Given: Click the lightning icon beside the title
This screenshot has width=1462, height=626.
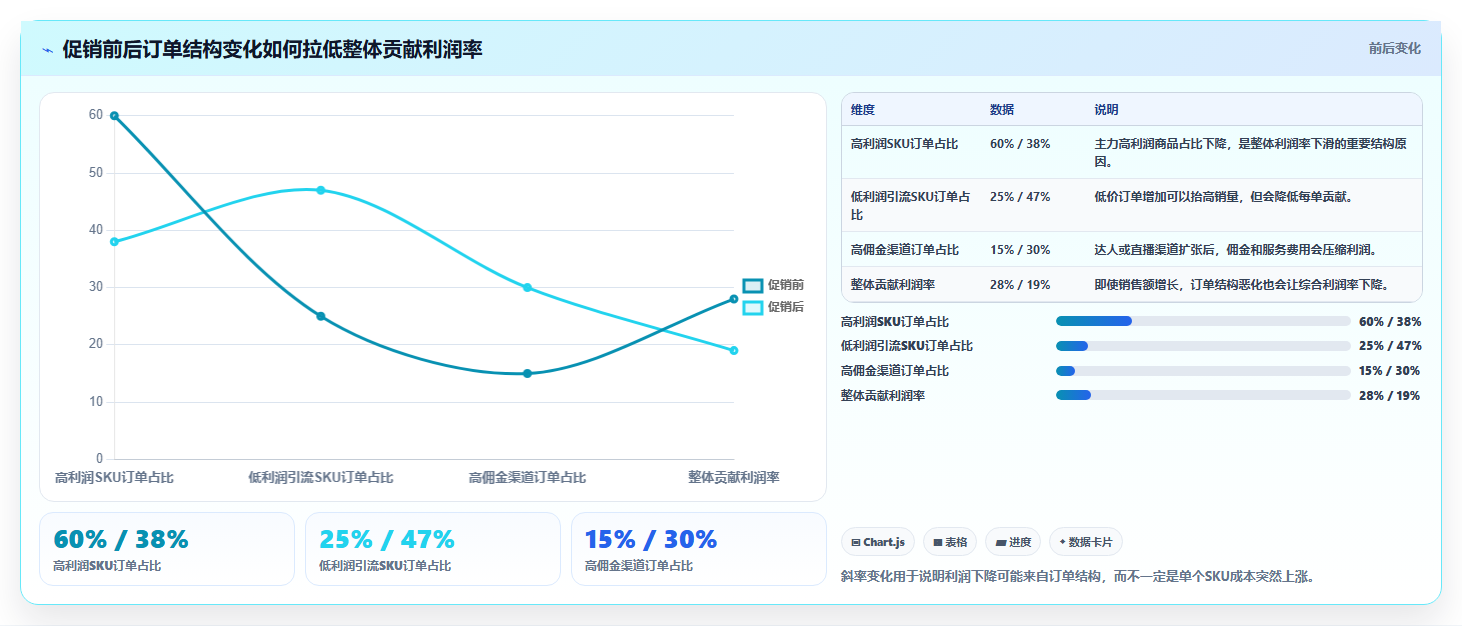Looking at the screenshot, I should pos(48,50).
